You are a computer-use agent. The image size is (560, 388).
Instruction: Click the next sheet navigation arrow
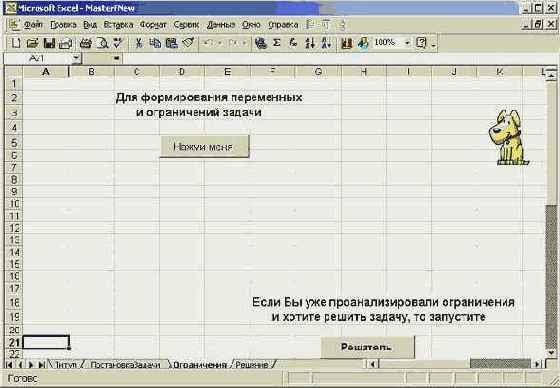(x=31, y=365)
